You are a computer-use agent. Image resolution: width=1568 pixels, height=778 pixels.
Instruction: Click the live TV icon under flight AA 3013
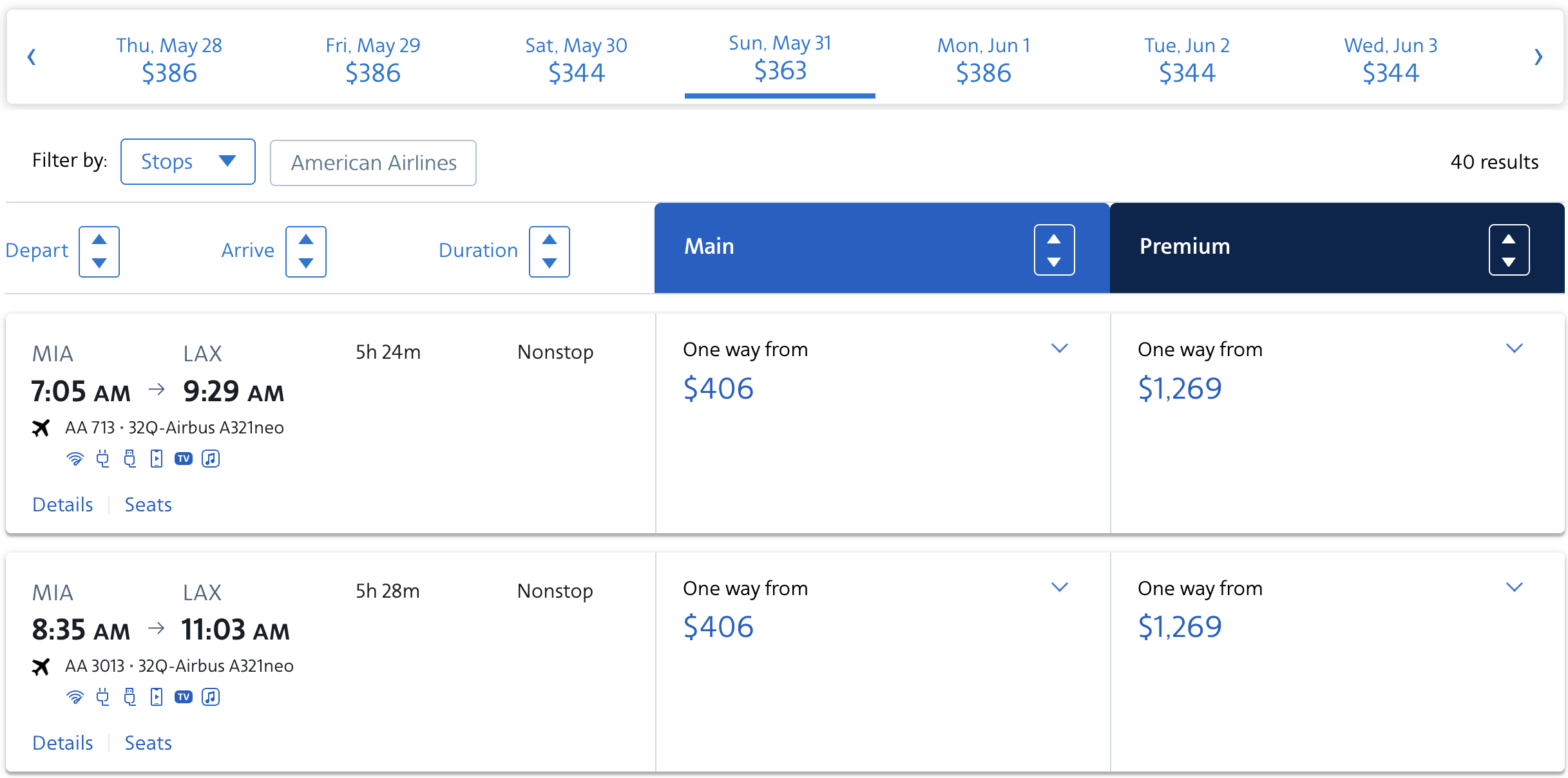(x=184, y=697)
